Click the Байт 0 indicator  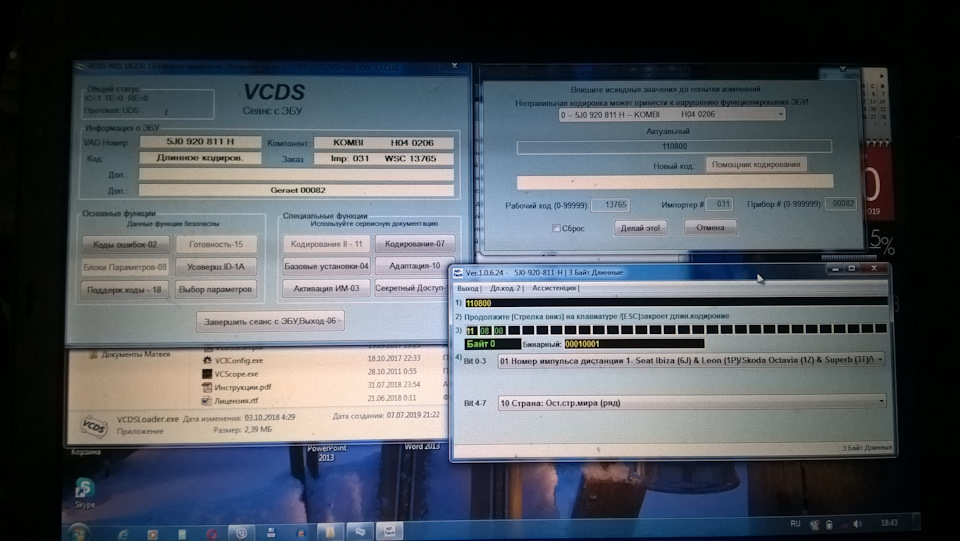492,344
